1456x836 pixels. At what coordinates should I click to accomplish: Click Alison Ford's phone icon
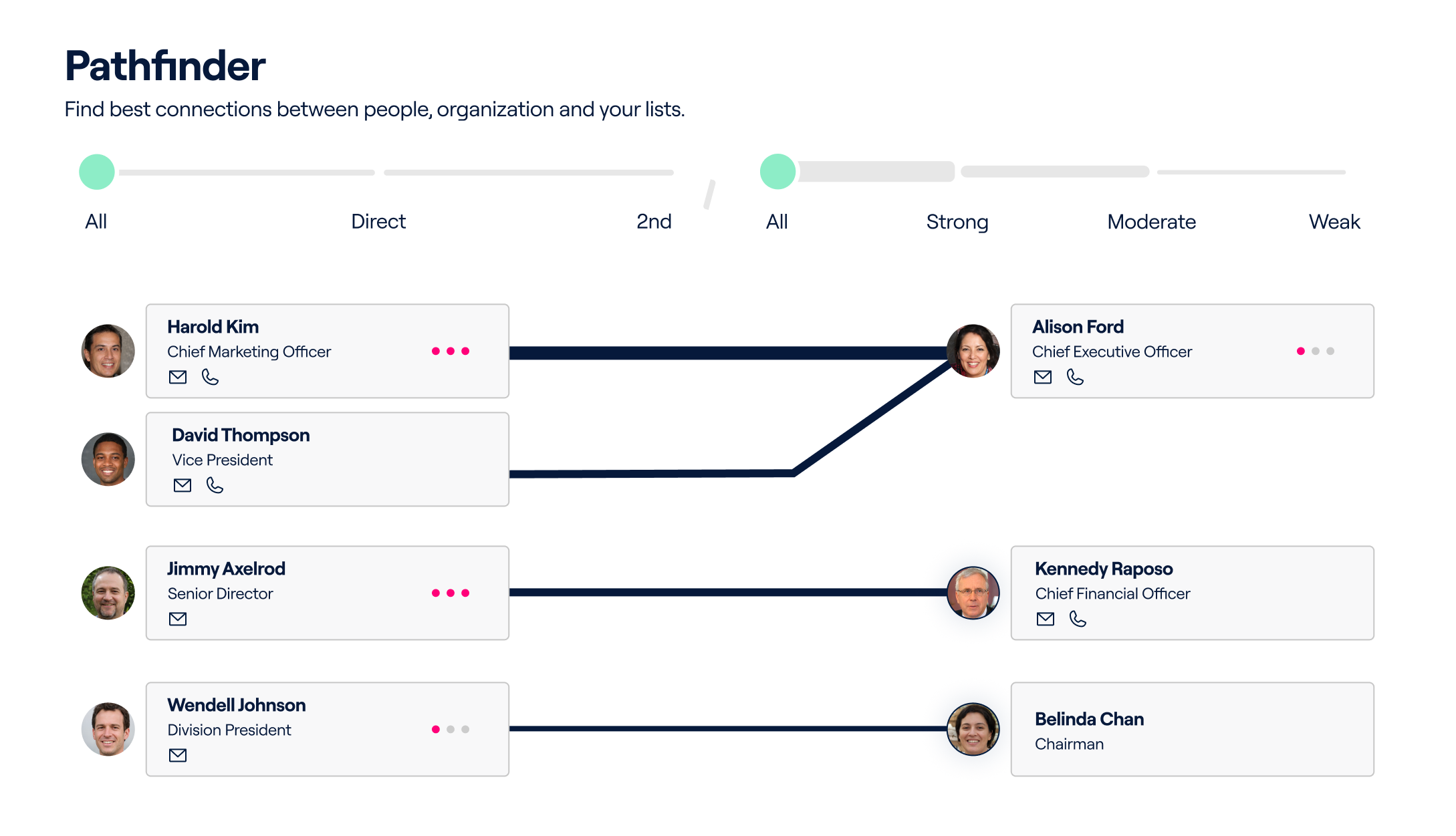point(1075,378)
